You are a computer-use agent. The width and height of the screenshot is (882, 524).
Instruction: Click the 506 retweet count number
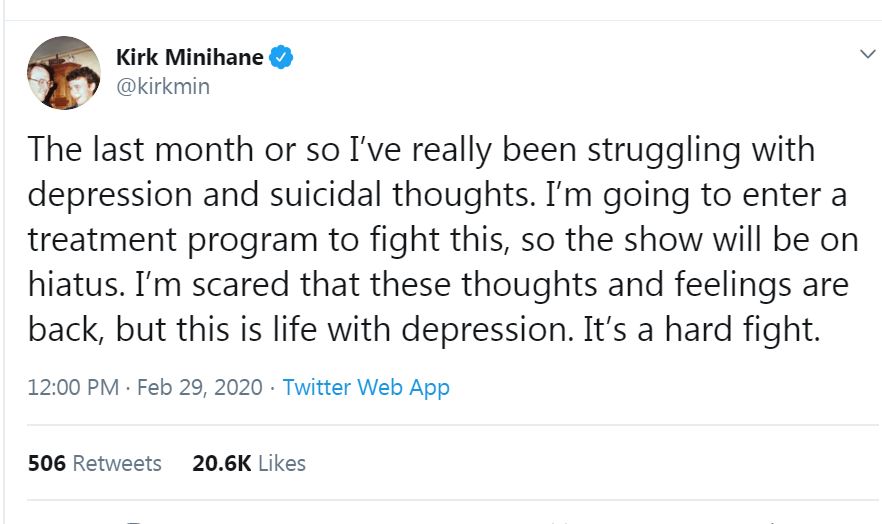[x=46, y=463]
